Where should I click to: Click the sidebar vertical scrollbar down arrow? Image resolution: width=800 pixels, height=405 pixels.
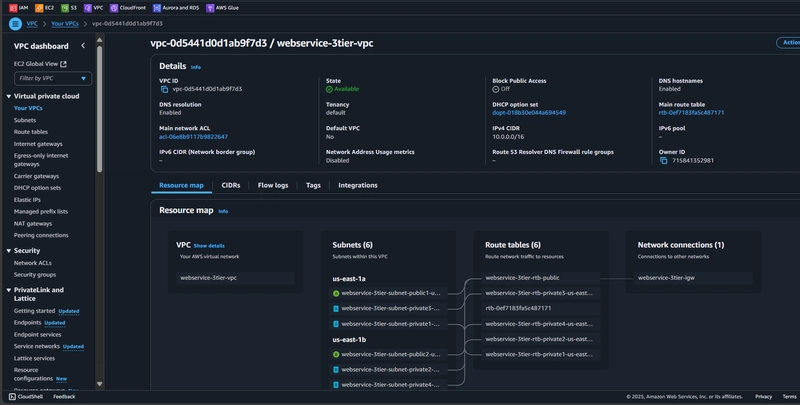point(99,384)
